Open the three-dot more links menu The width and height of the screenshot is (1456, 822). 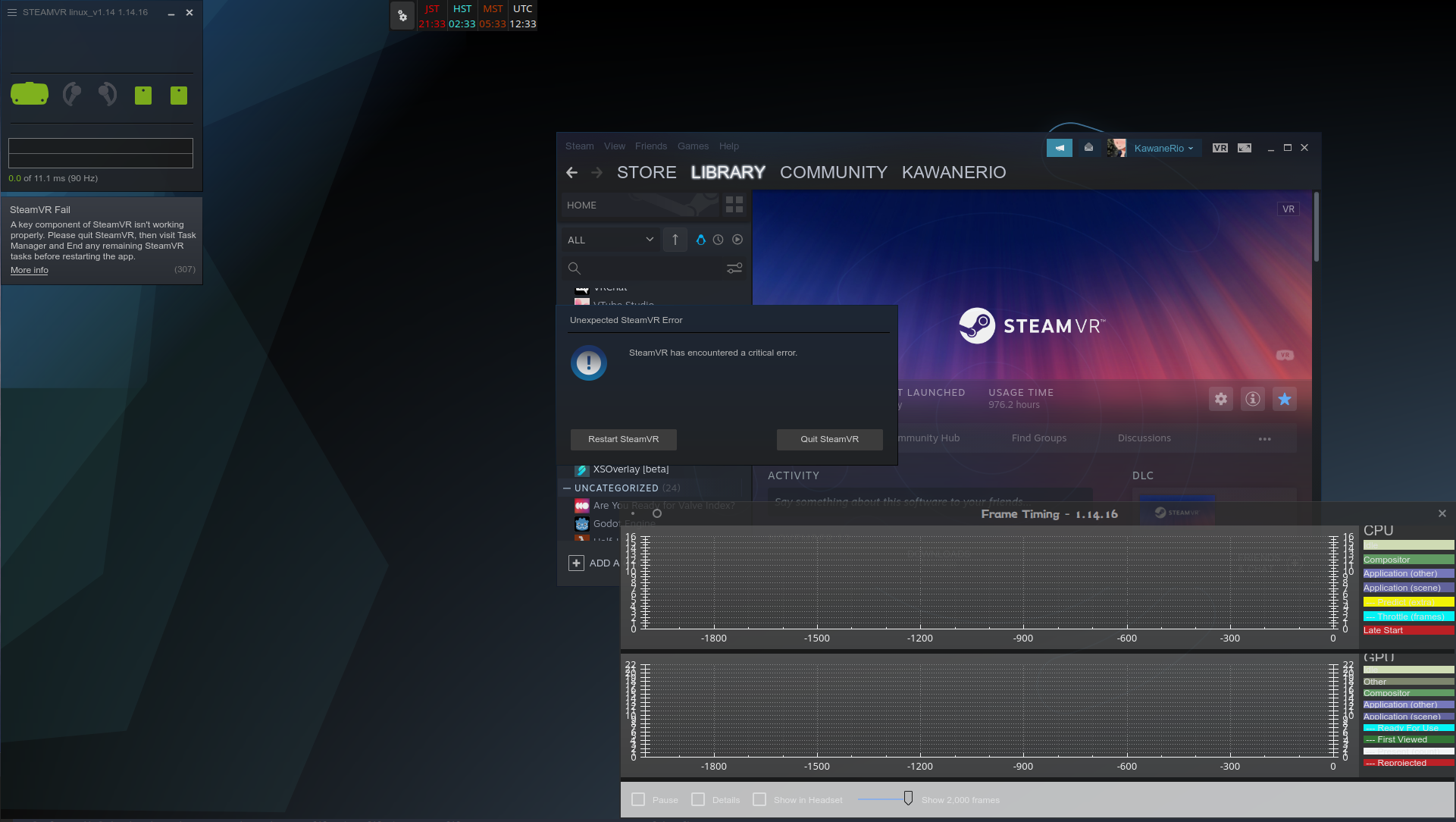[1265, 439]
